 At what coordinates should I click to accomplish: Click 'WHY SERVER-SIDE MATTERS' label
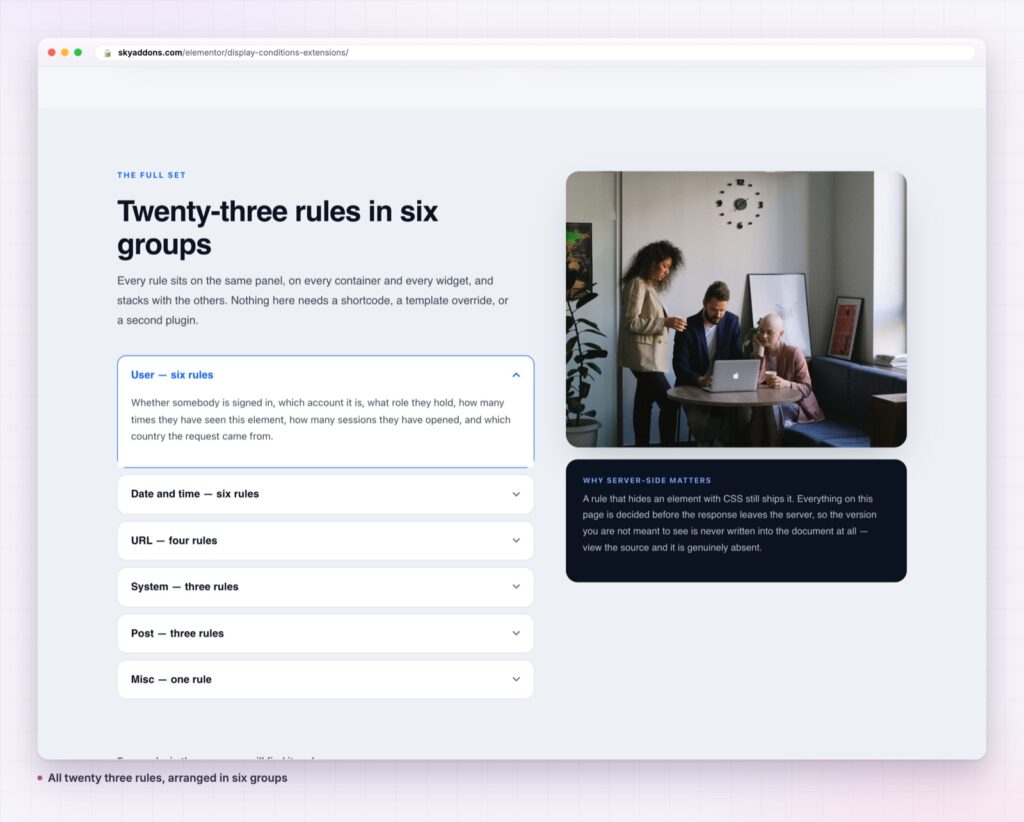pyautogui.click(x=647, y=481)
